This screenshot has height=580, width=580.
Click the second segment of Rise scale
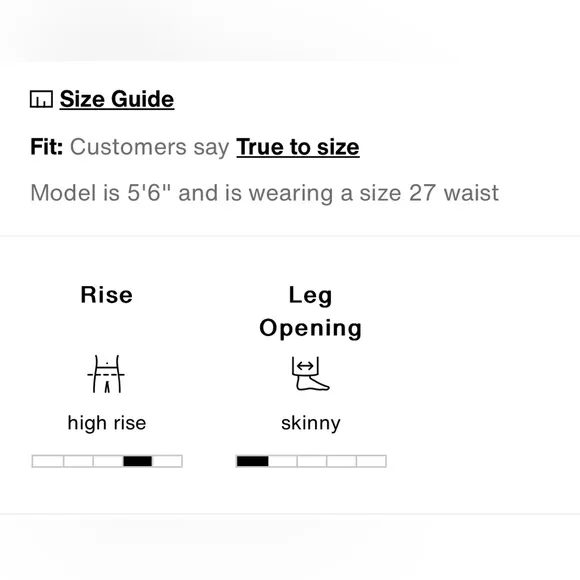[x=78, y=461]
